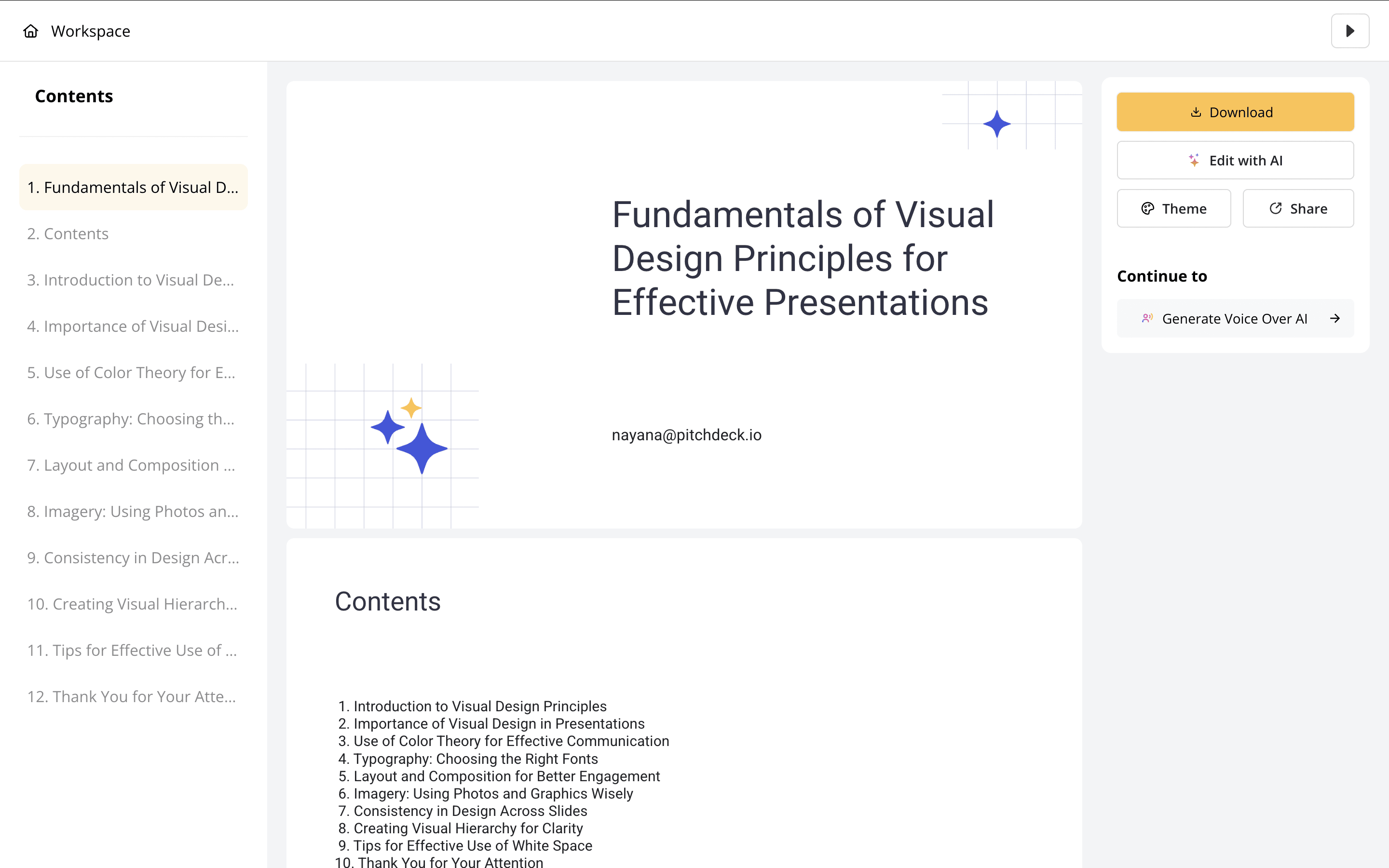The image size is (1389, 868).
Task: Click the sparkle icon on Edit with AI
Action: pos(1195,160)
